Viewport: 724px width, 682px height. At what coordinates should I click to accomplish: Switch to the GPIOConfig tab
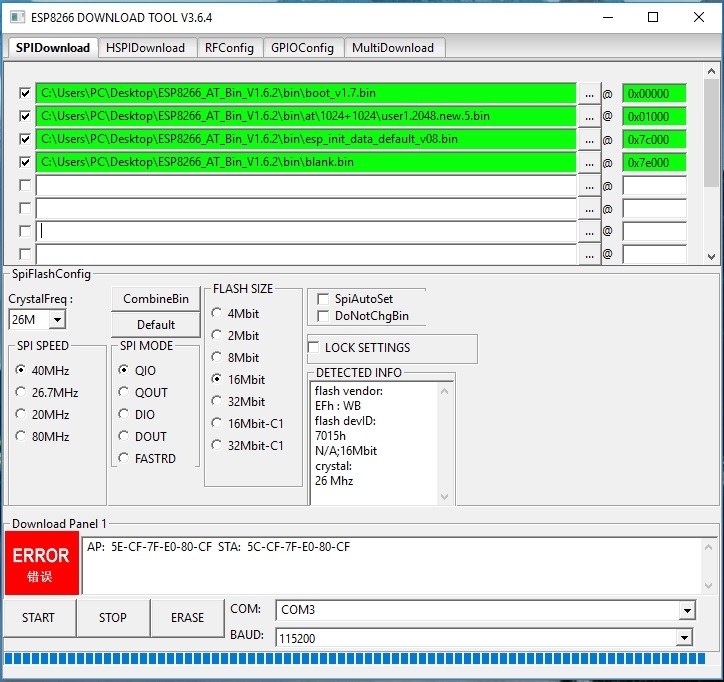[x=302, y=48]
